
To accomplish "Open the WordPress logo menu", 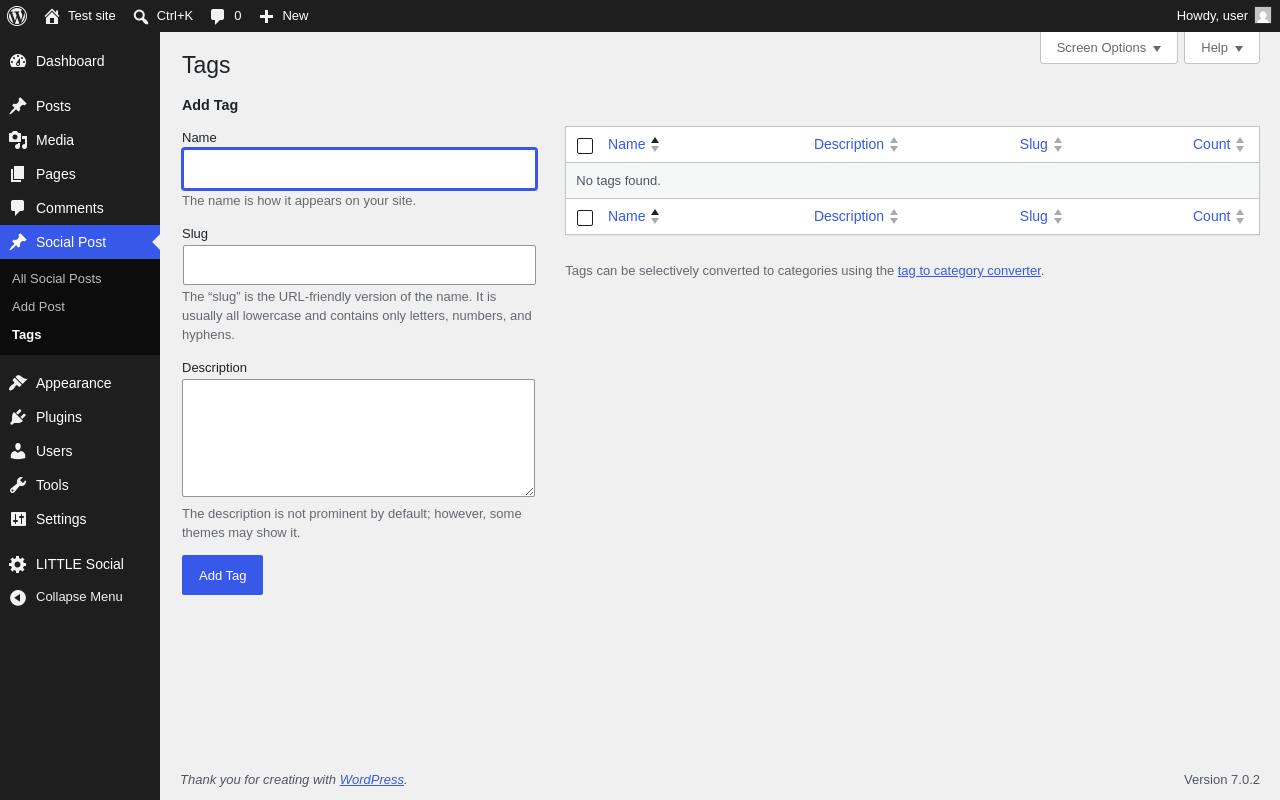I will 17,16.
